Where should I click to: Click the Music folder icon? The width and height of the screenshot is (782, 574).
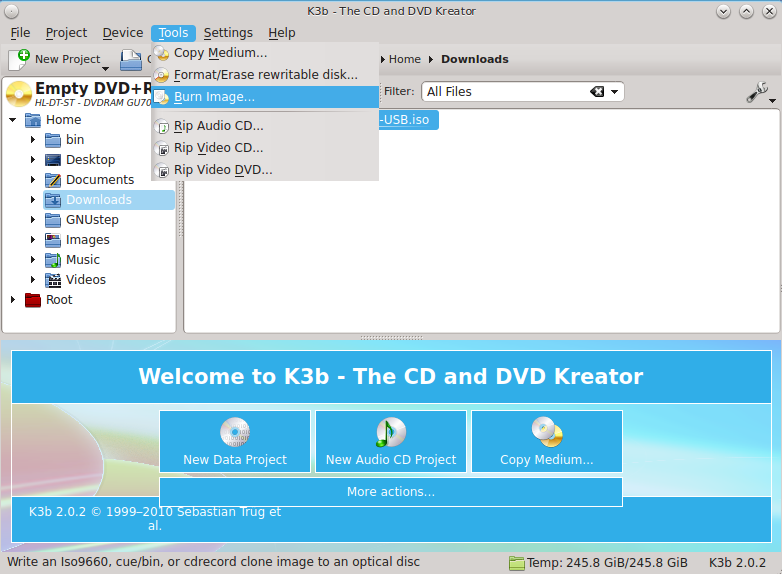pyautogui.click(x=53, y=260)
